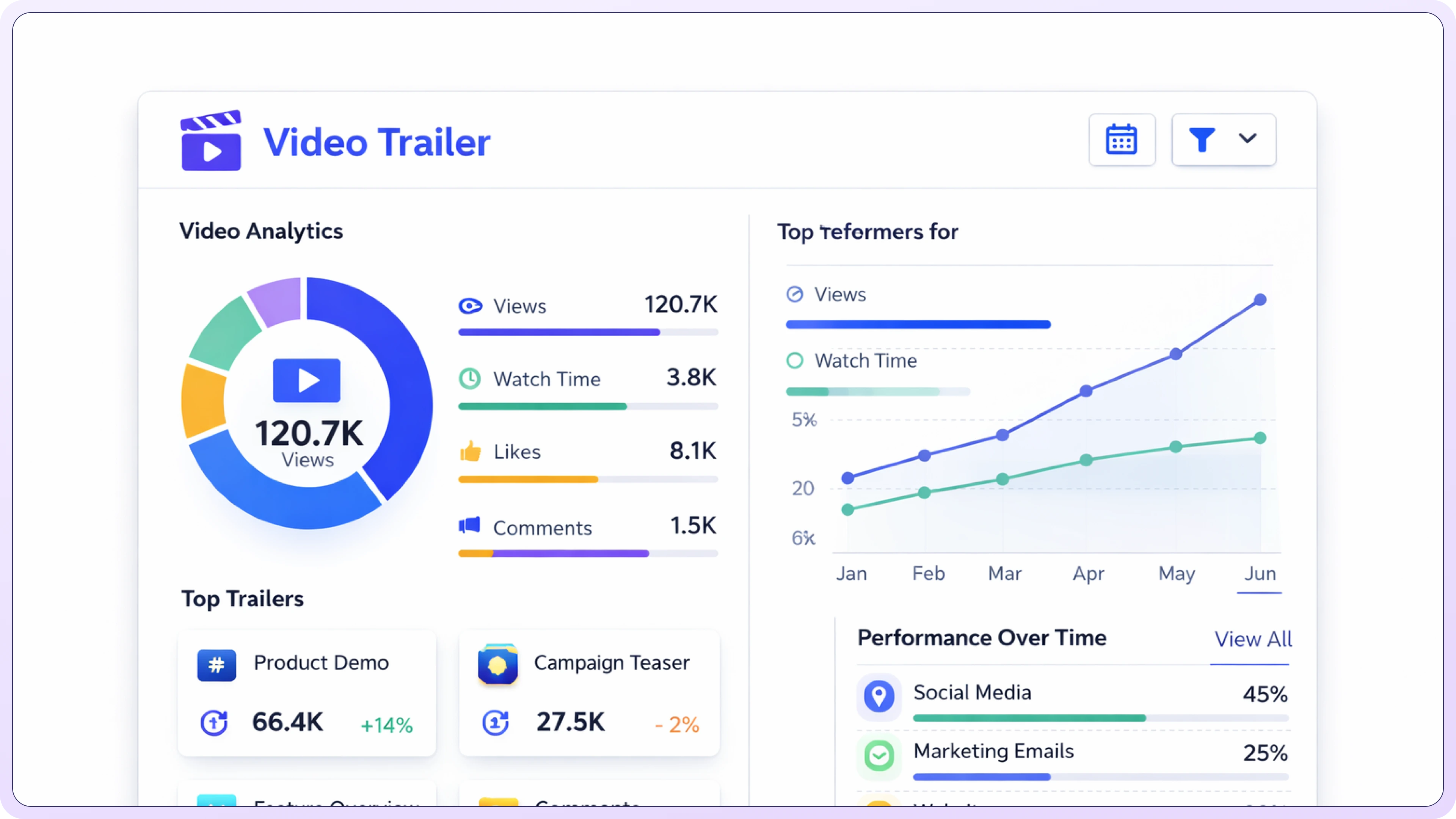
Task: Select the filter icon in the toolbar
Action: point(1202,140)
